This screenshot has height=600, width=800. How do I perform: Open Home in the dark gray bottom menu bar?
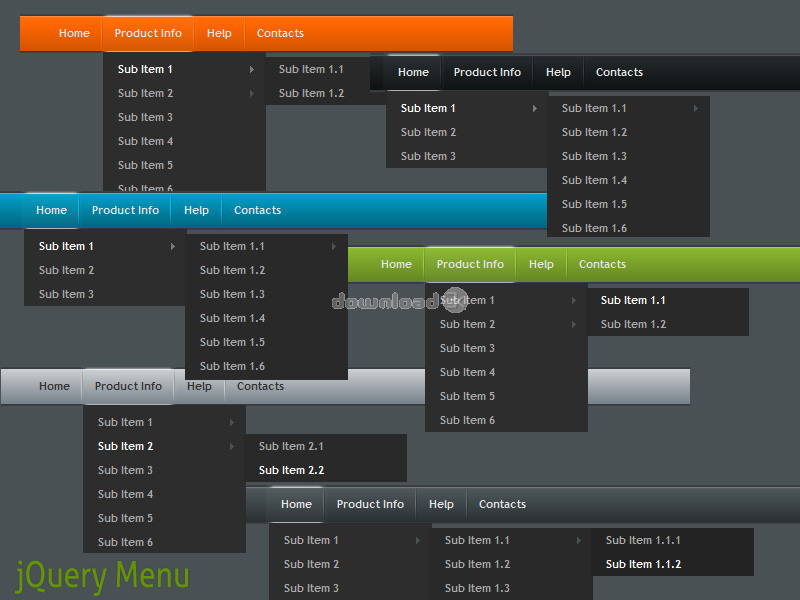tap(296, 504)
